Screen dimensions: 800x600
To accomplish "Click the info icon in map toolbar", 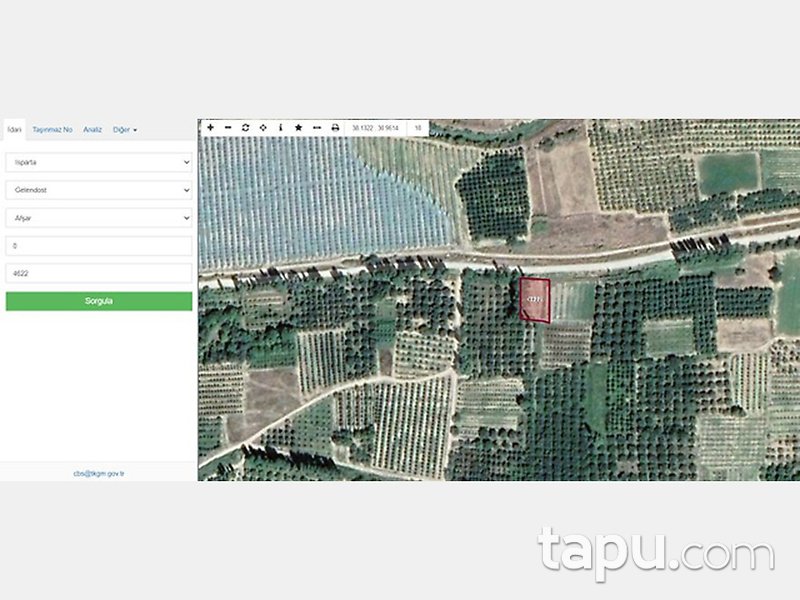I will 281,128.
